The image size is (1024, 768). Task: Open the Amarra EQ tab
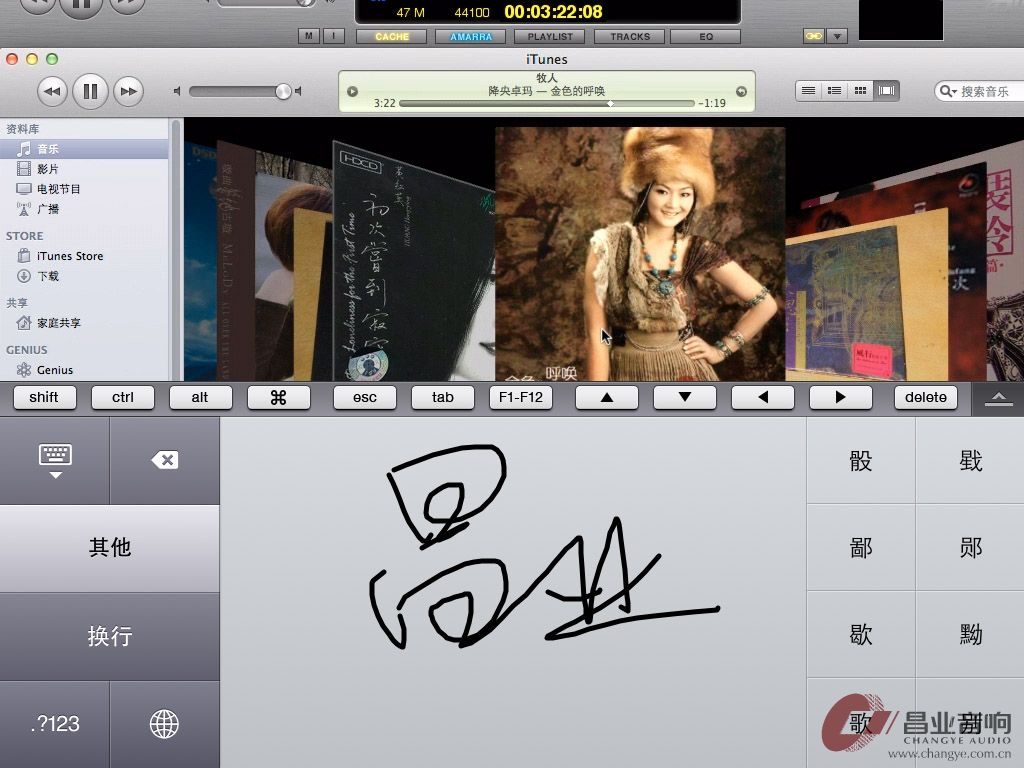(706, 37)
